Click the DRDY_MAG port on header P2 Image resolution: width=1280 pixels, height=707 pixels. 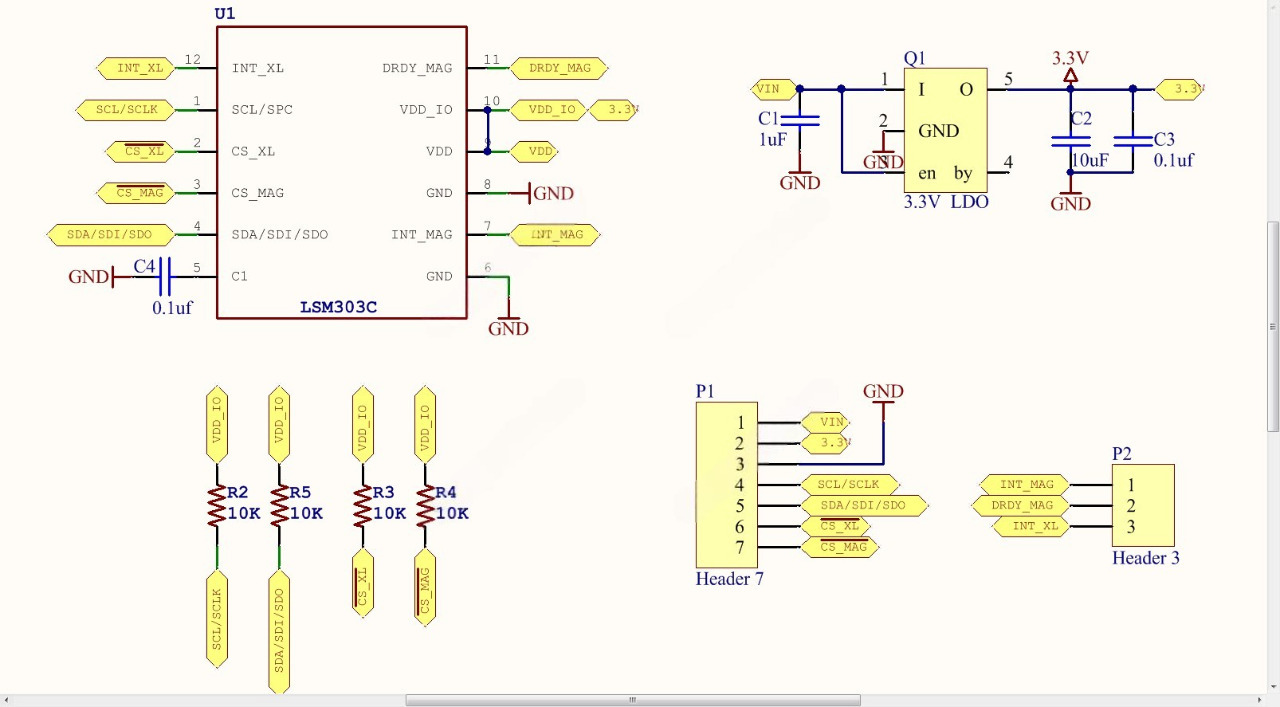coord(1021,506)
